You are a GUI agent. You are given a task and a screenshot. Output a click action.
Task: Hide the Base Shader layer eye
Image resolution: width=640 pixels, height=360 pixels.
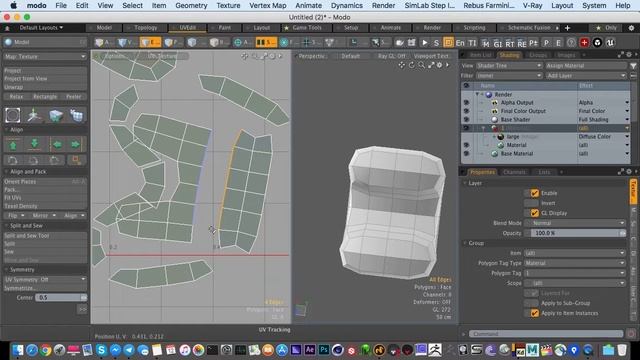pyautogui.click(x=466, y=120)
